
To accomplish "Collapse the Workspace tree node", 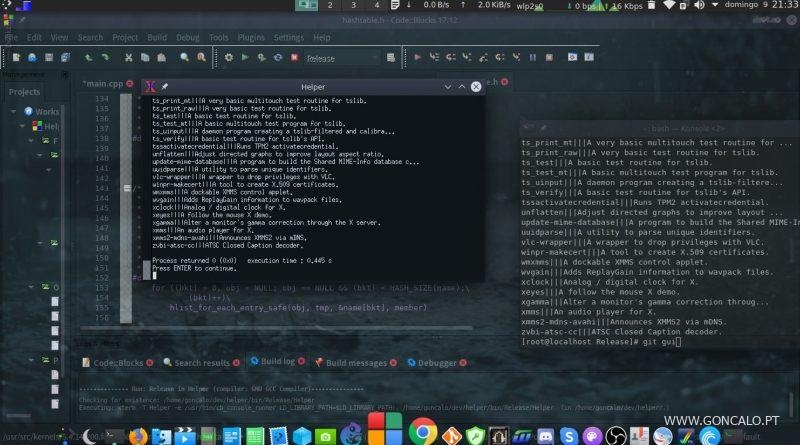I will (x=14, y=111).
